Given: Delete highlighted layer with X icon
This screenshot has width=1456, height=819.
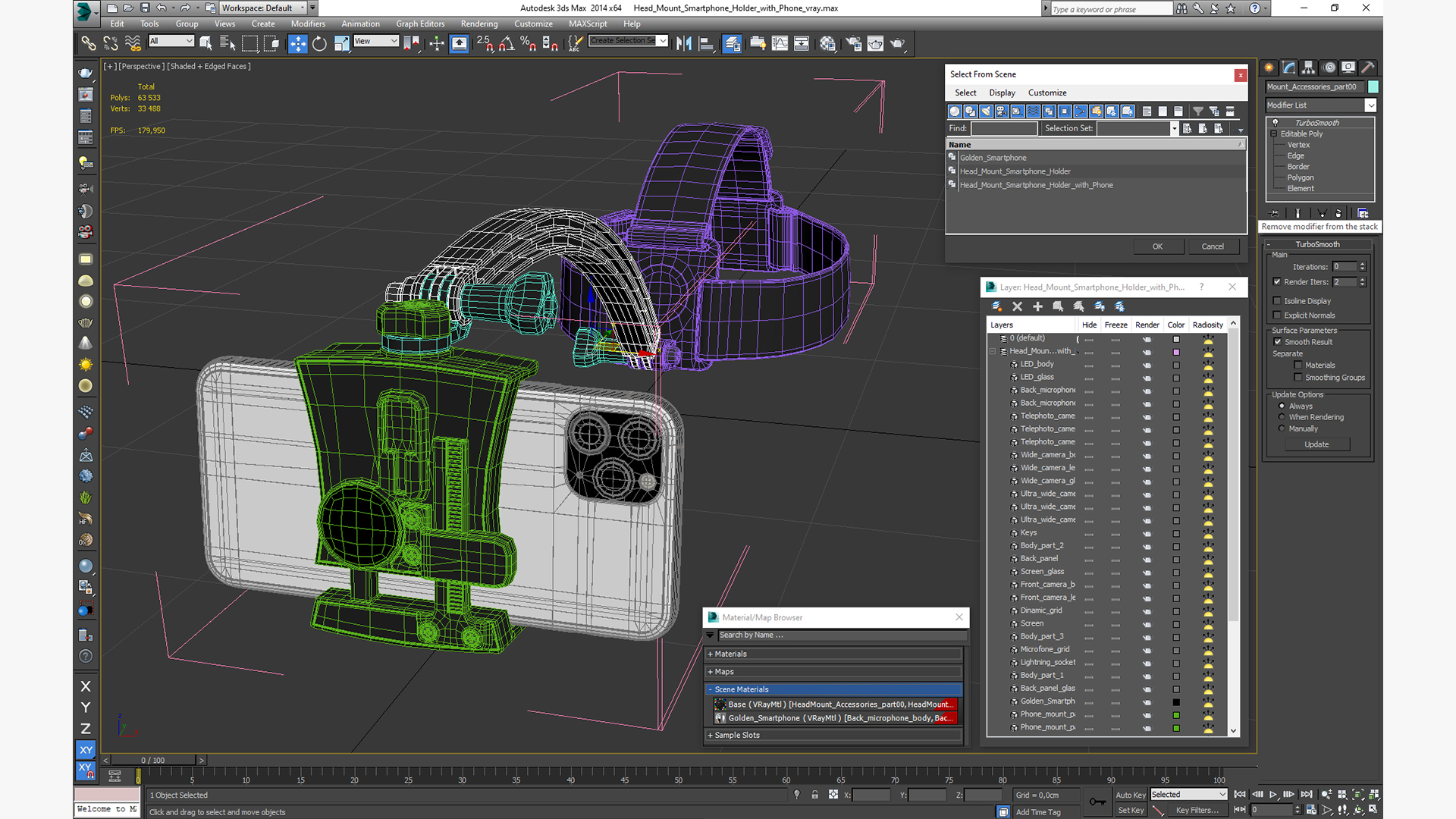Looking at the screenshot, I should (1017, 306).
